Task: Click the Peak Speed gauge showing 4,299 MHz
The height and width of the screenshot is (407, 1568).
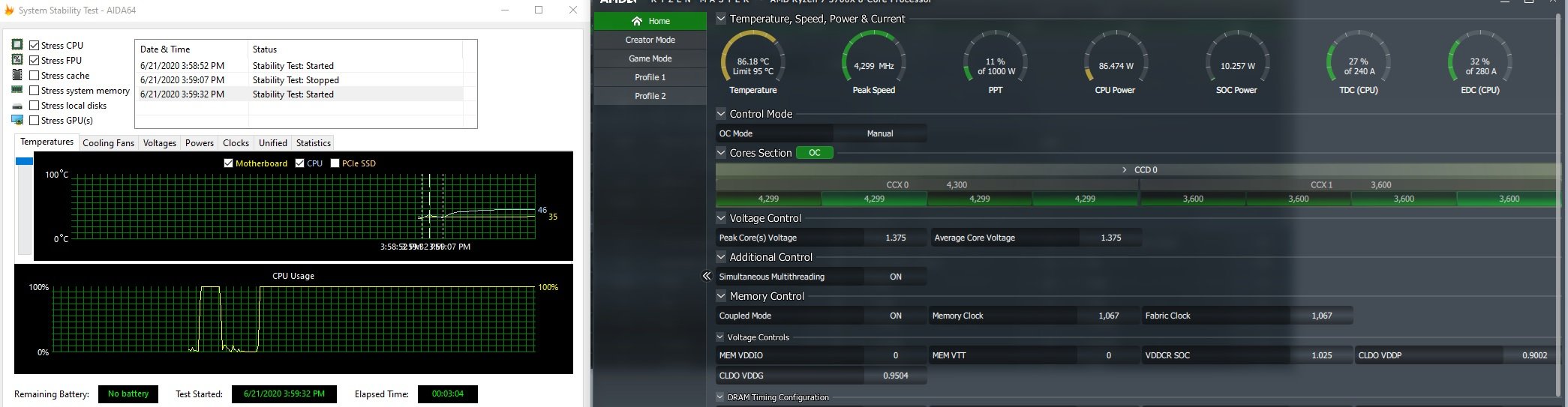Action: coord(874,61)
